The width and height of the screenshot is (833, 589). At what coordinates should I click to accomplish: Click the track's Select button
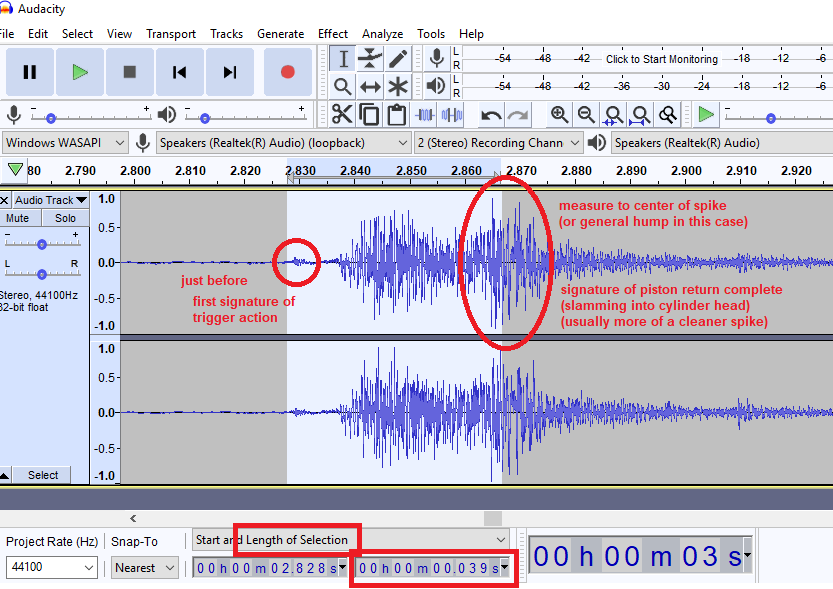point(43,475)
